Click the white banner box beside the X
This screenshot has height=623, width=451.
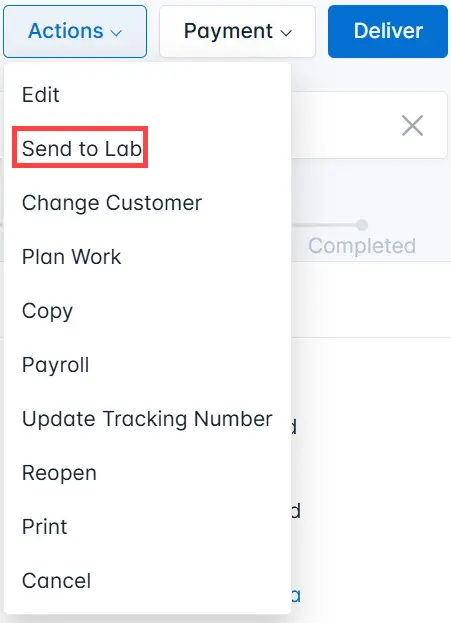click(369, 125)
